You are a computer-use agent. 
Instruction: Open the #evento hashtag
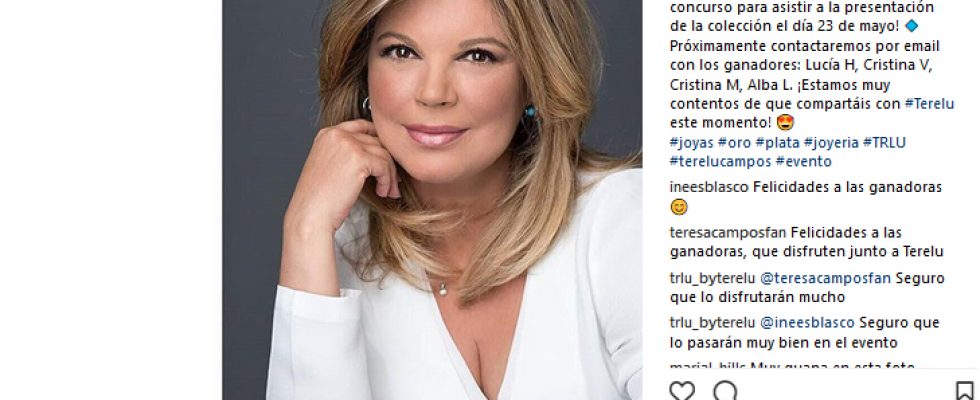804,162
